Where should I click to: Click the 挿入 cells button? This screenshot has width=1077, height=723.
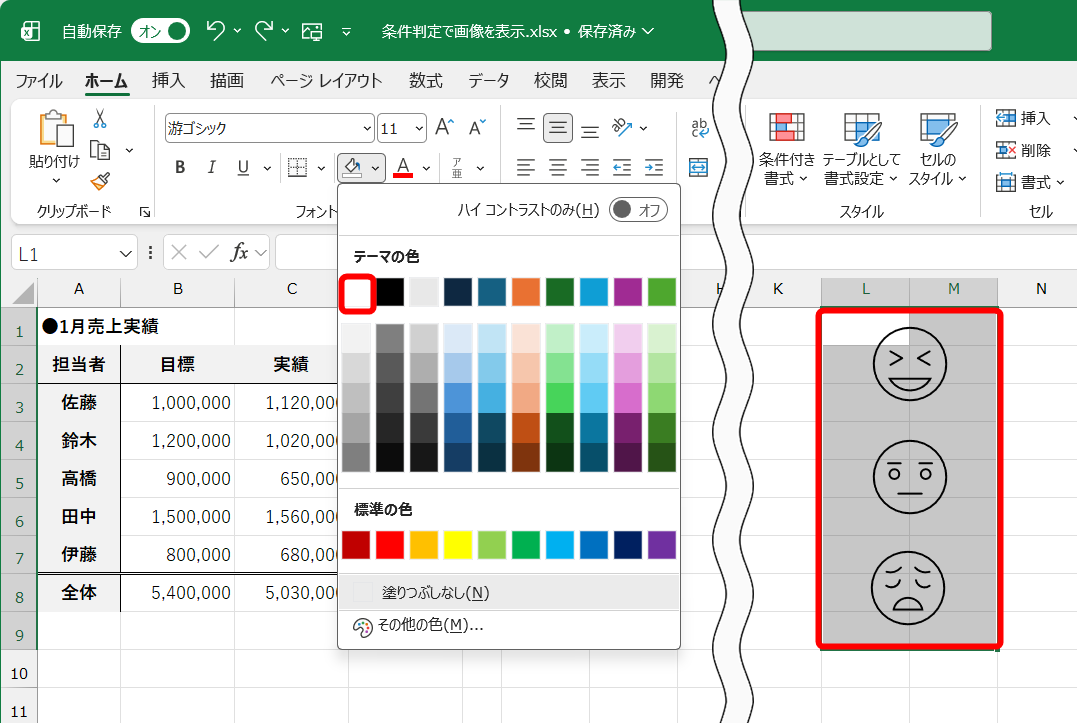(1023, 118)
